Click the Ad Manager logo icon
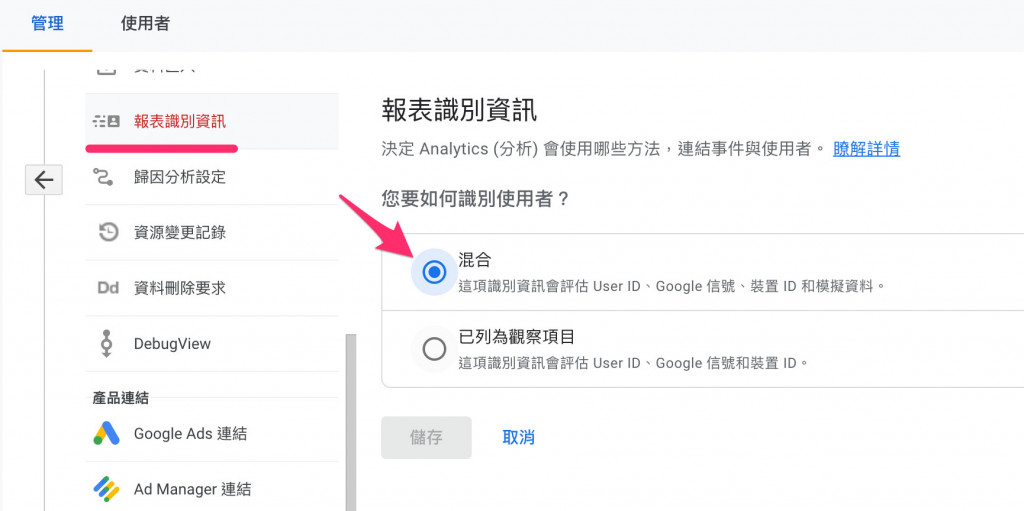The height and width of the screenshot is (511, 1024). pos(106,489)
